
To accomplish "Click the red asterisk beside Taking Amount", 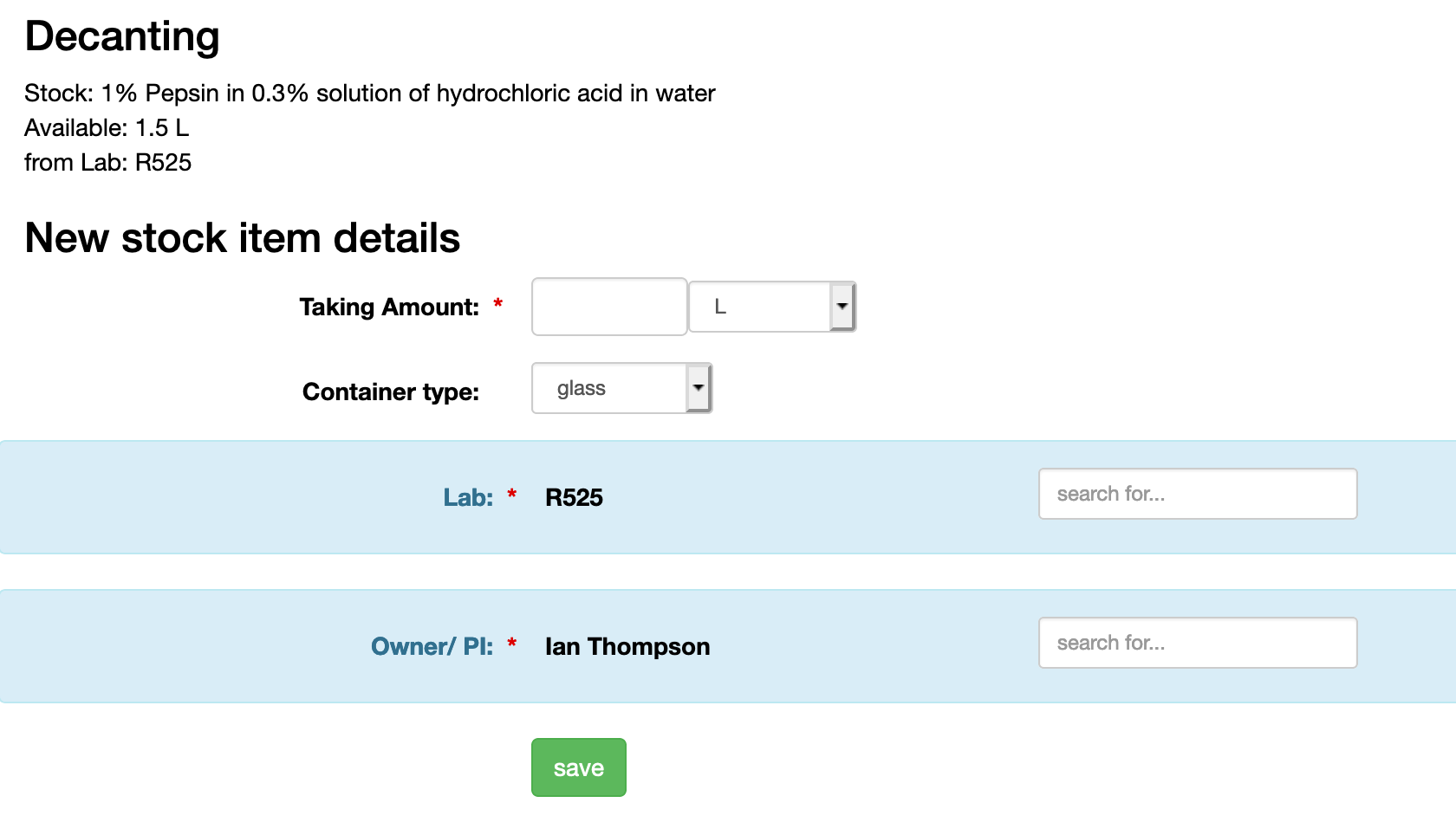I will tap(498, 304).
